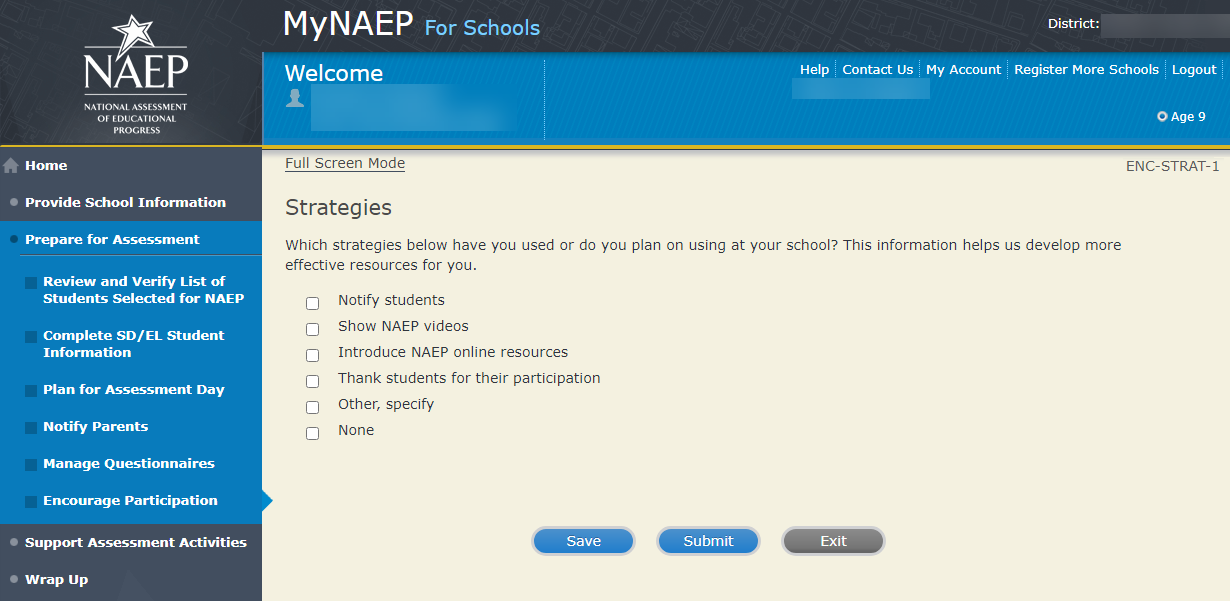Enable the Show NAEP videos checkbox
The height and width of the screenshot is (601, 1230).
(313, 329)
